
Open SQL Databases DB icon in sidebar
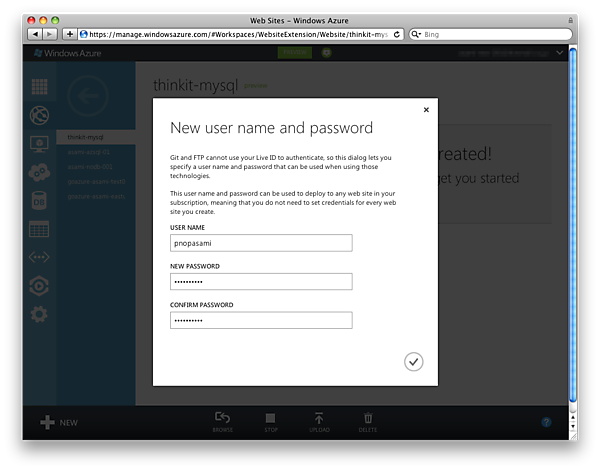pos(39,201)
